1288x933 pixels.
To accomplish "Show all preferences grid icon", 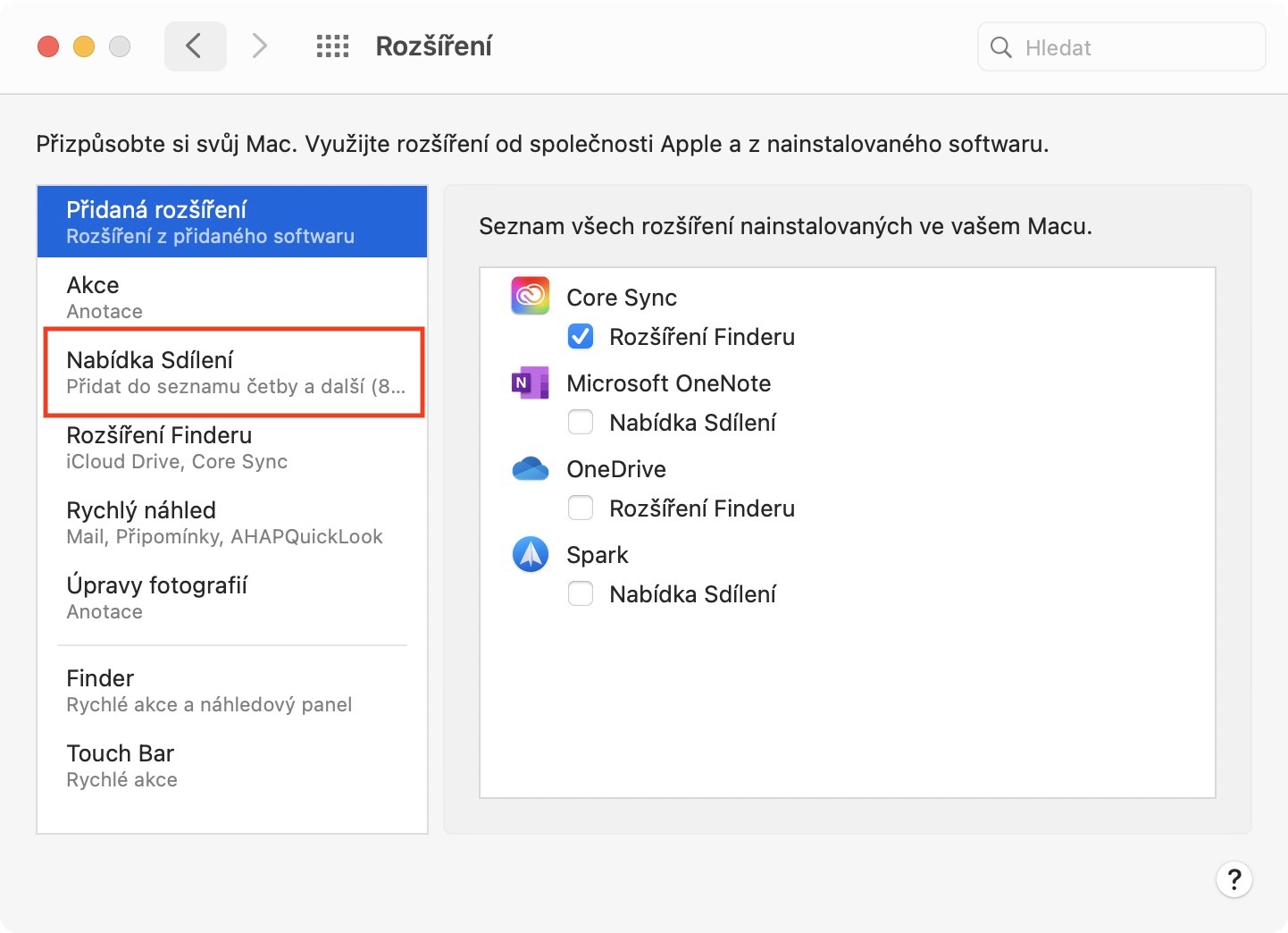I will [332, 46].
